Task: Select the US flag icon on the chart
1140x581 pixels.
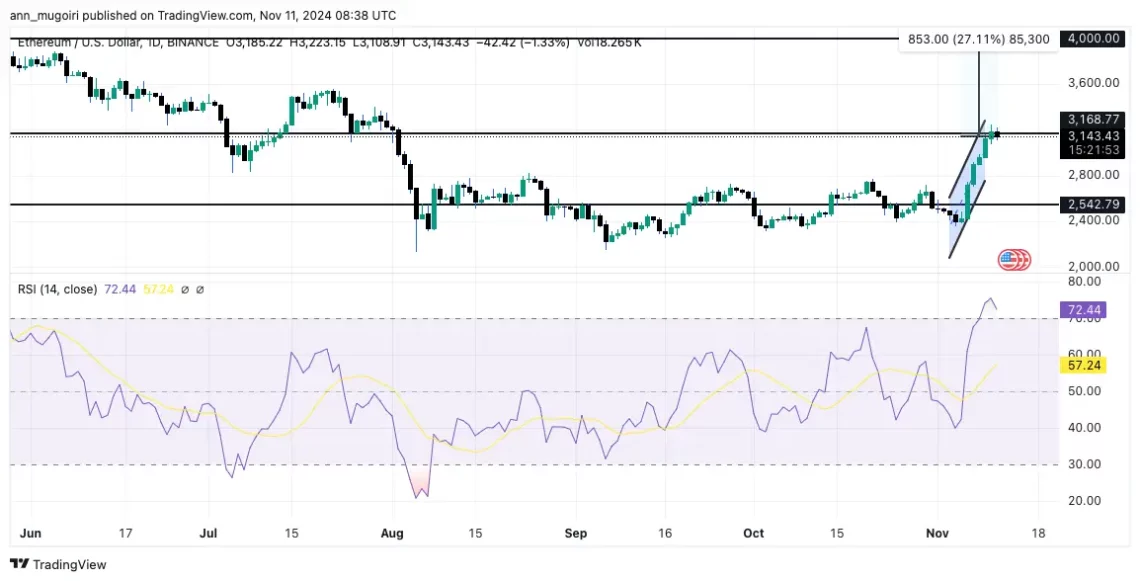Action: 1013,259
